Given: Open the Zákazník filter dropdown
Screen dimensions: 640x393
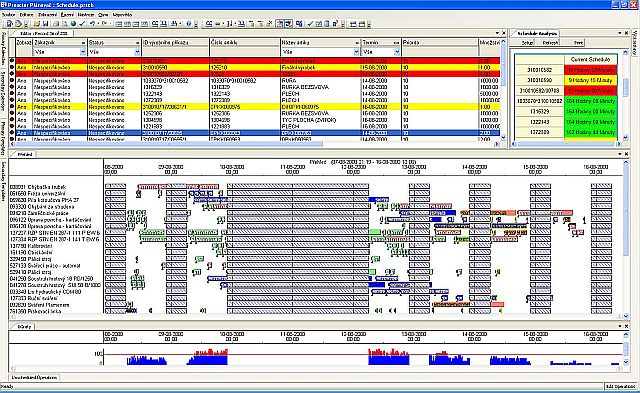Looking at the screenshot, I should [83, 52].
